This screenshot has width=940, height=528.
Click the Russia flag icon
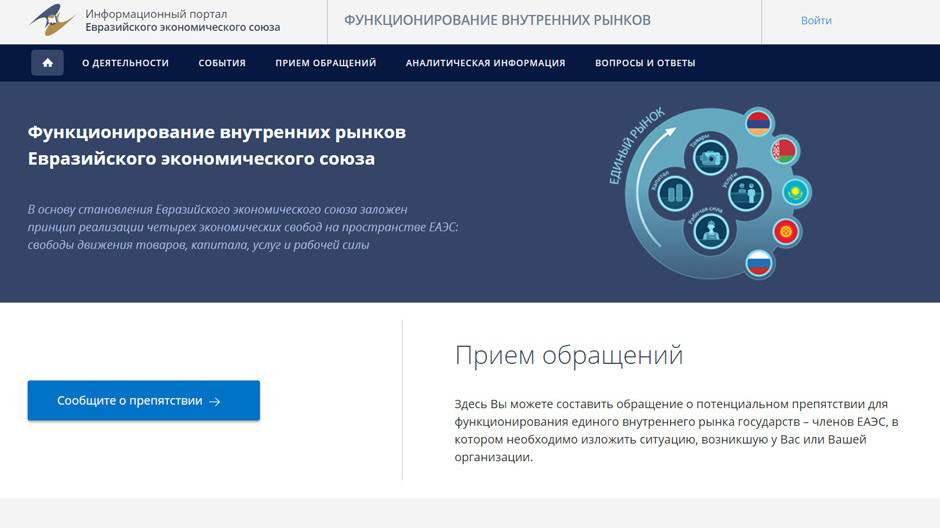pyautogui.click(x=759, y=263)
